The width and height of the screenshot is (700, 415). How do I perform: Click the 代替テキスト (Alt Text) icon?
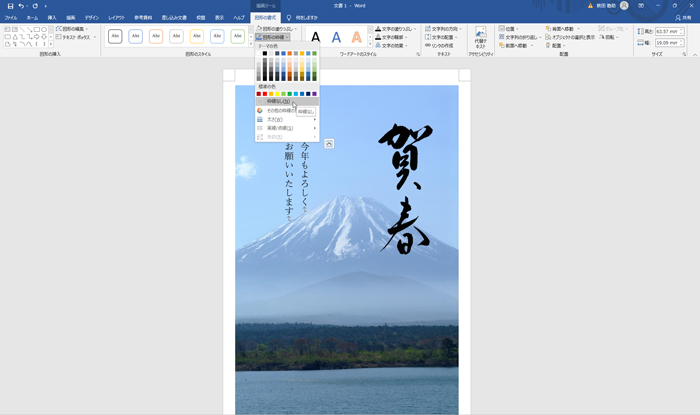pos(480,36)
